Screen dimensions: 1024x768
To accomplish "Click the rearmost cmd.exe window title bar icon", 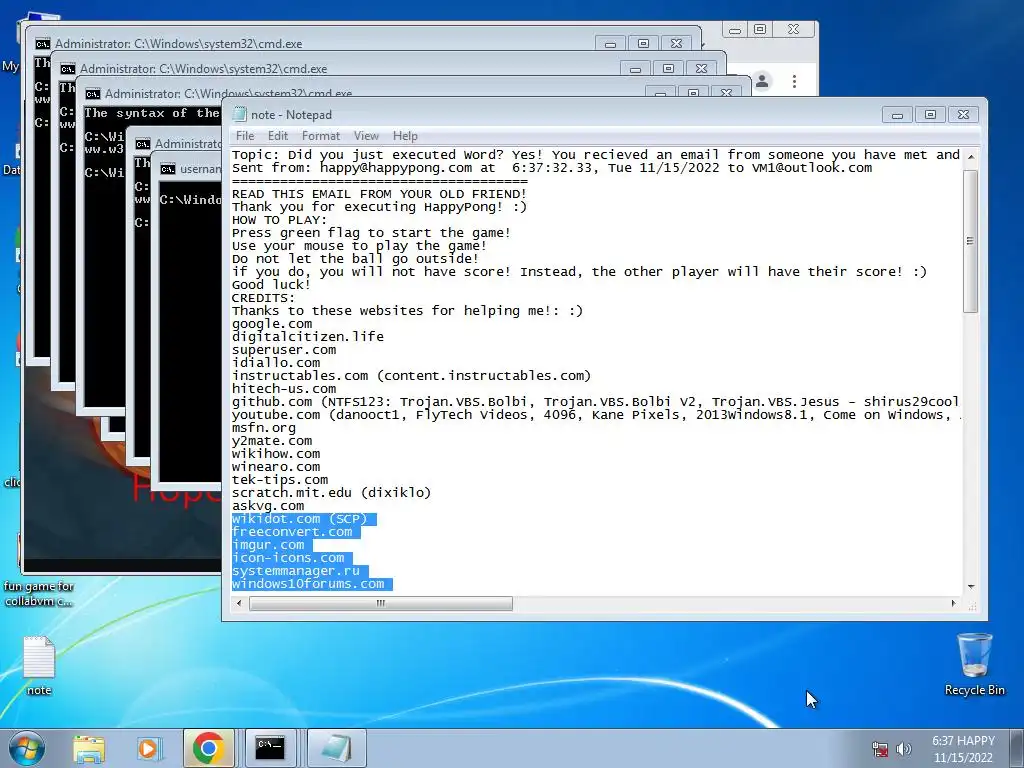I will (42, 44).
